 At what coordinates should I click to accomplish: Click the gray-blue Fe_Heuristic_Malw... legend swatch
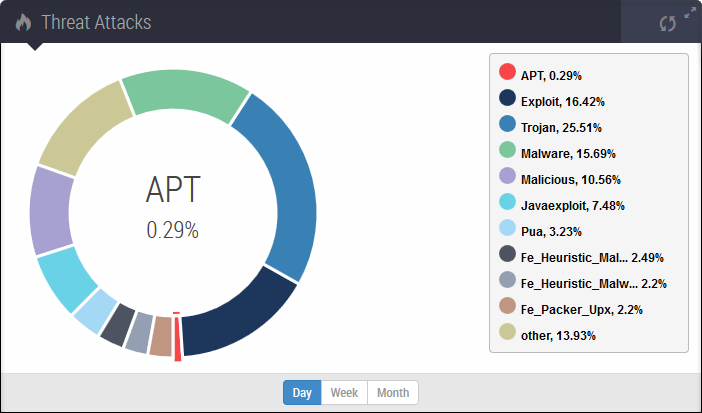(x=507, y=280)
